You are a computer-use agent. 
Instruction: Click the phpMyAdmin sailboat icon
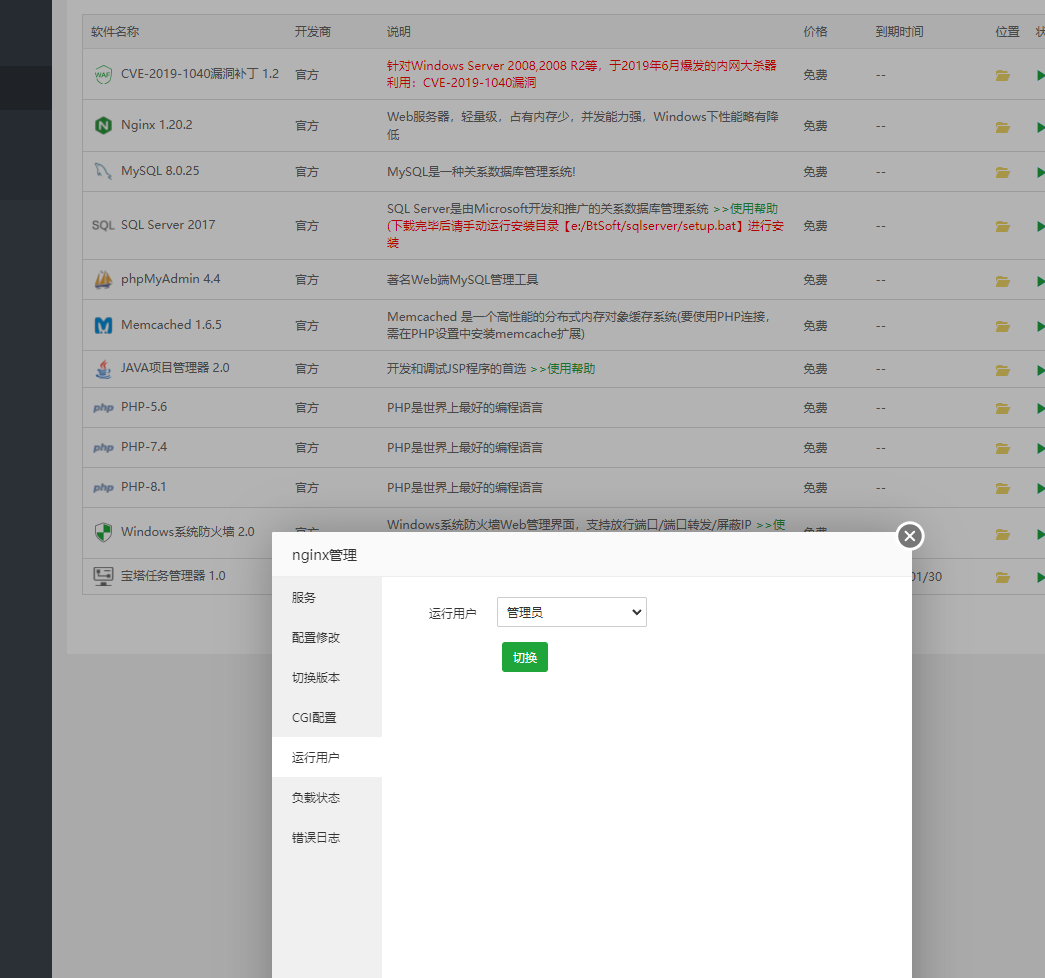coord(103,279)
